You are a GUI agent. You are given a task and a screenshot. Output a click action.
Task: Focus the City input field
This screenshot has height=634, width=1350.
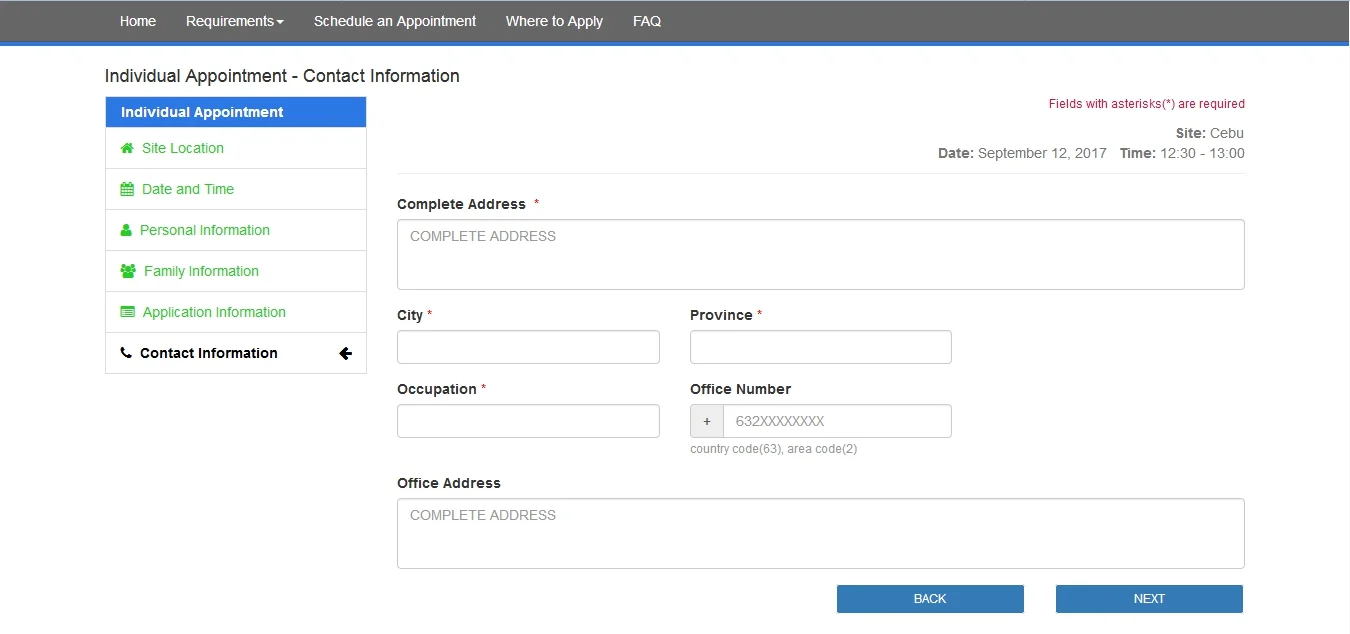(x=528, y=347)
